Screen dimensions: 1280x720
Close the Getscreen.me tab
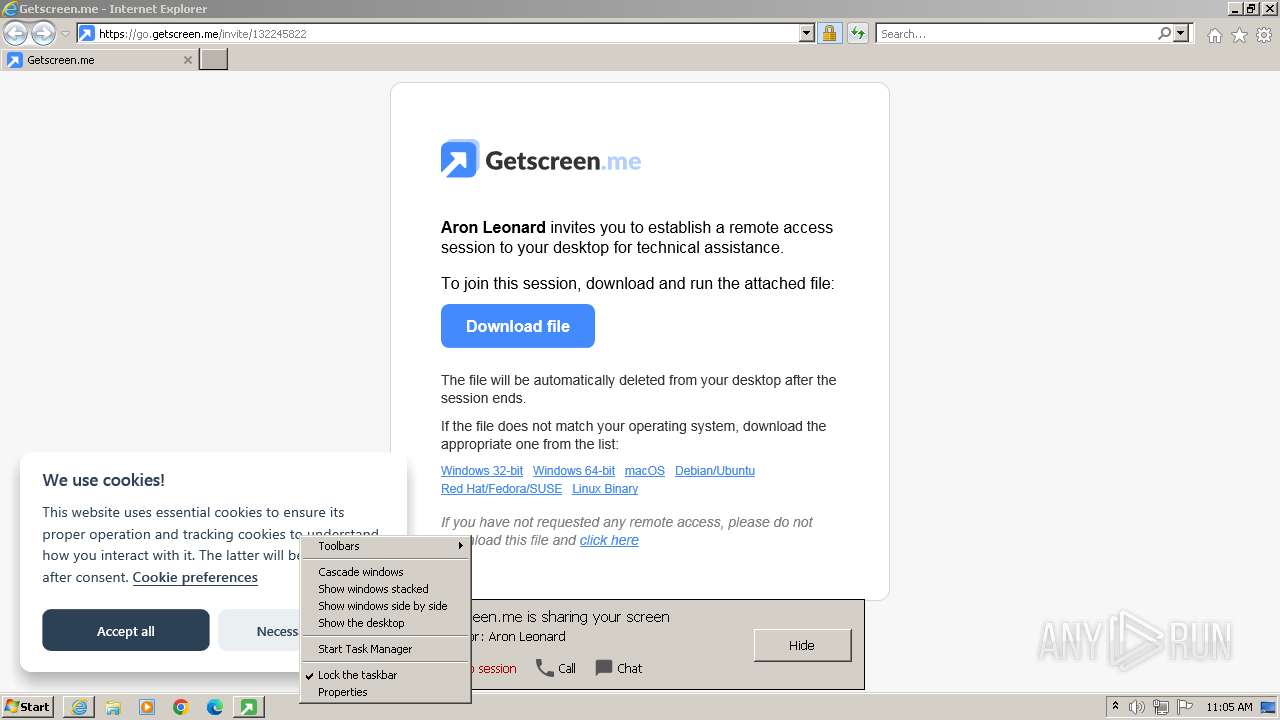pyautogui.click(x=187, y=60)
